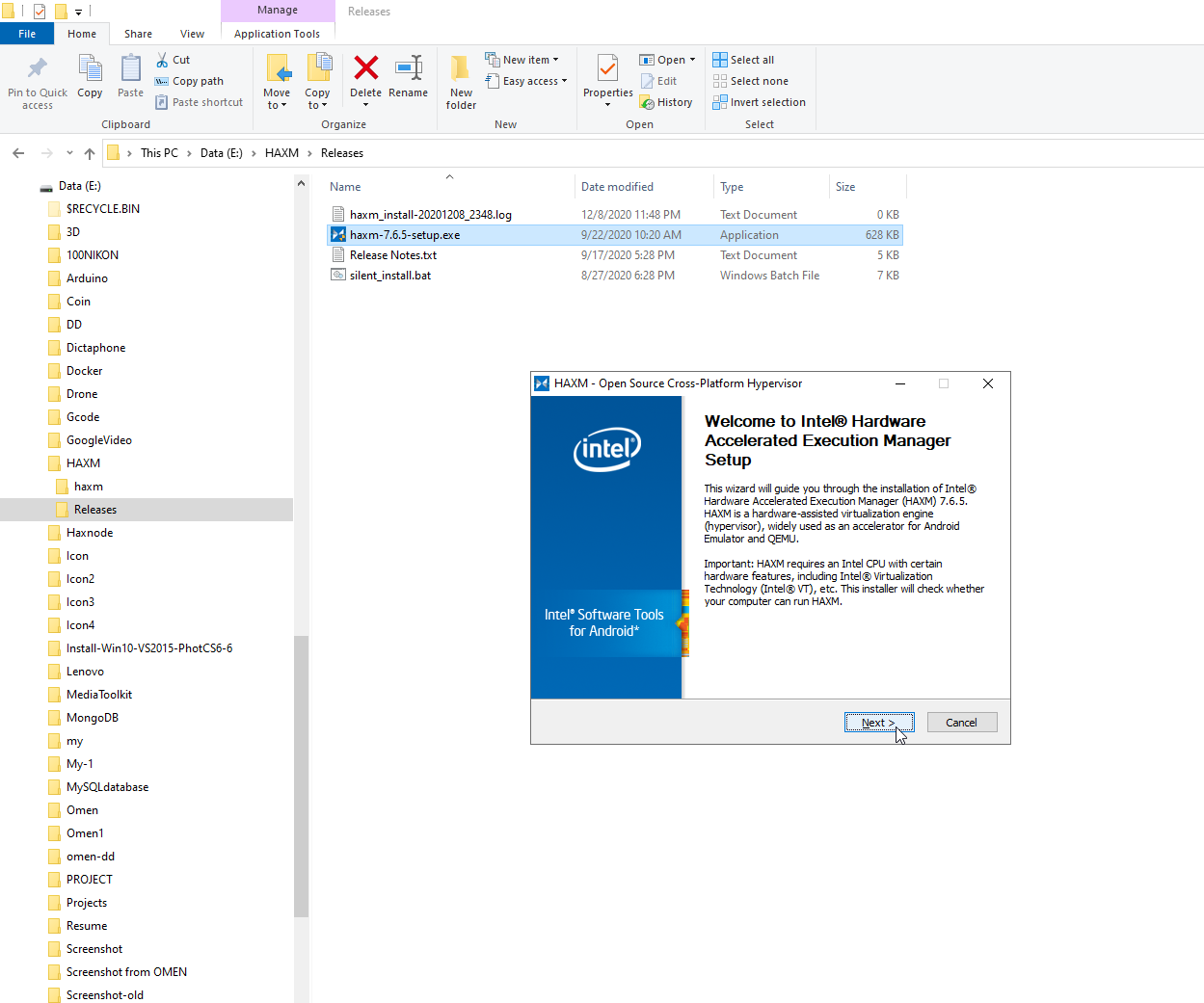
Task: Click the silent_install.bat file icon
Action: coord(338,276)
